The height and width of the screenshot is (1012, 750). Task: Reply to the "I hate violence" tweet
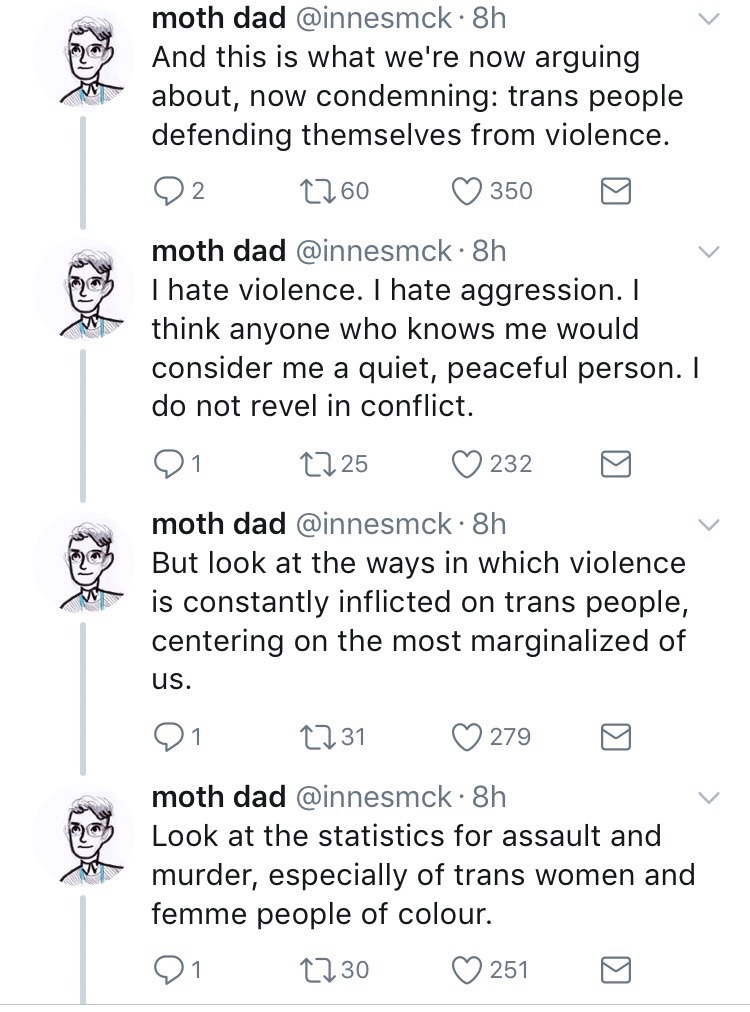[168, 463]
